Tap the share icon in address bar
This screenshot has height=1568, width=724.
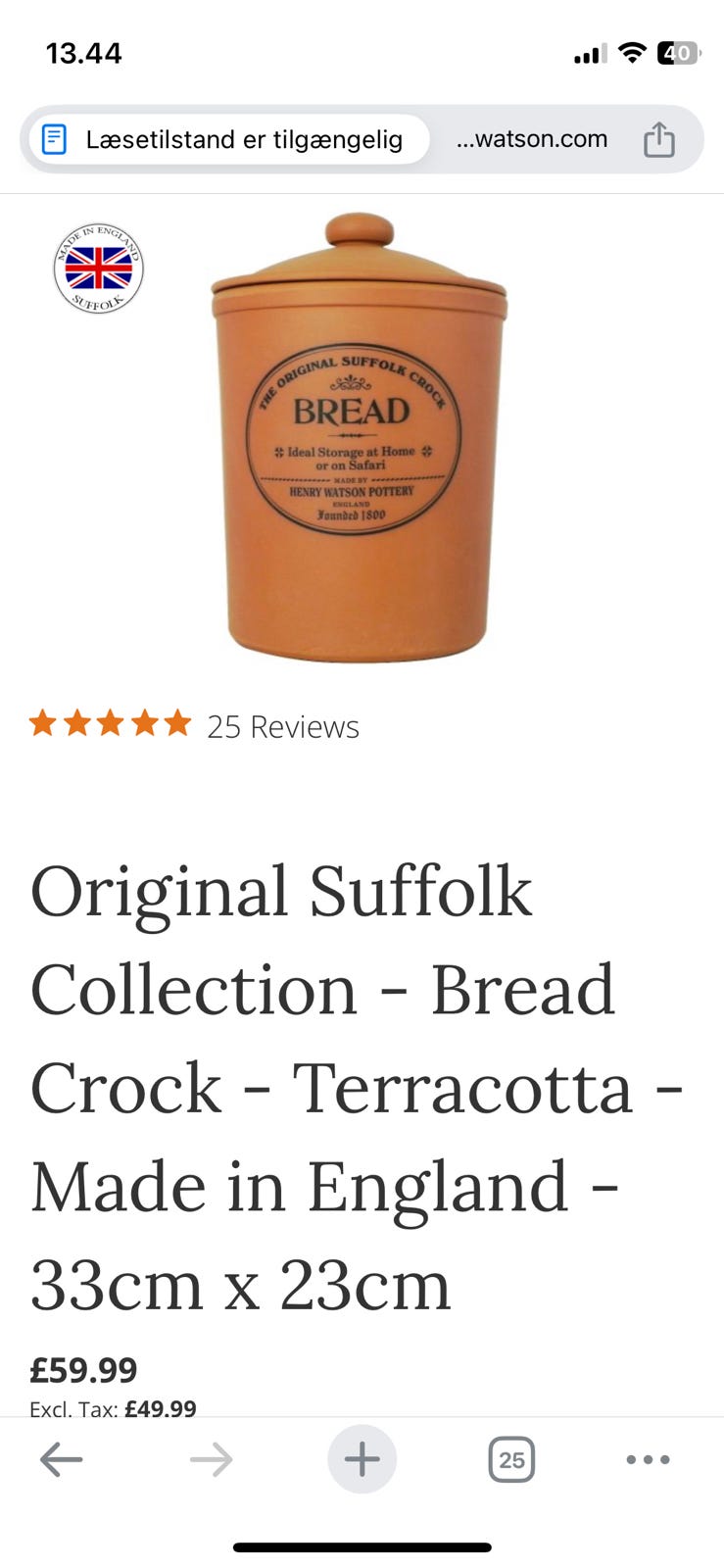point(659,139)
